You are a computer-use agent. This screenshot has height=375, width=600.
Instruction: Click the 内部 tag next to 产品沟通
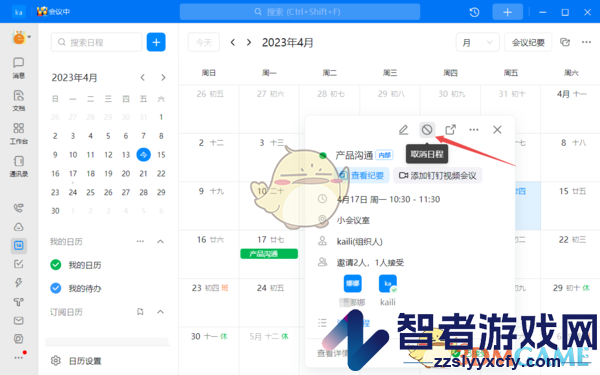(x=385, y=155)
